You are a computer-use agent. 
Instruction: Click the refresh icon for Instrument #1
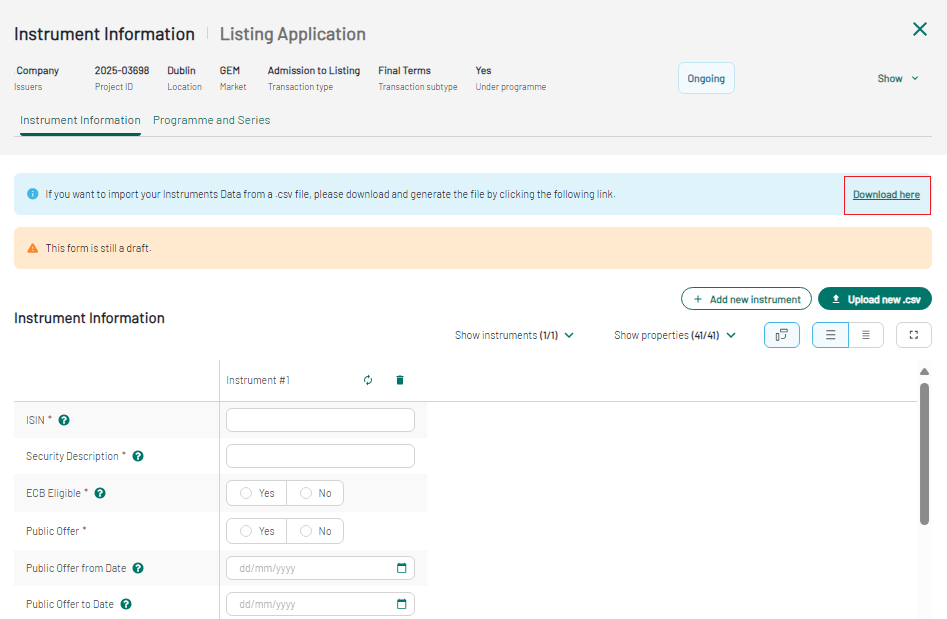[368, 380]
